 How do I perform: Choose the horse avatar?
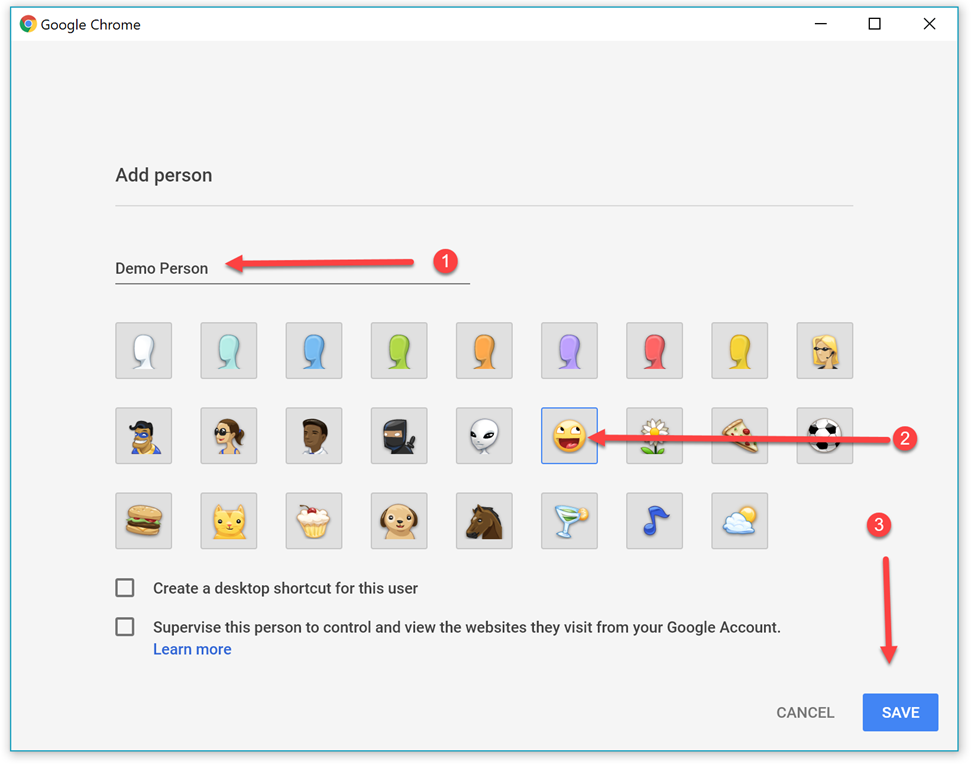point(484,521)
